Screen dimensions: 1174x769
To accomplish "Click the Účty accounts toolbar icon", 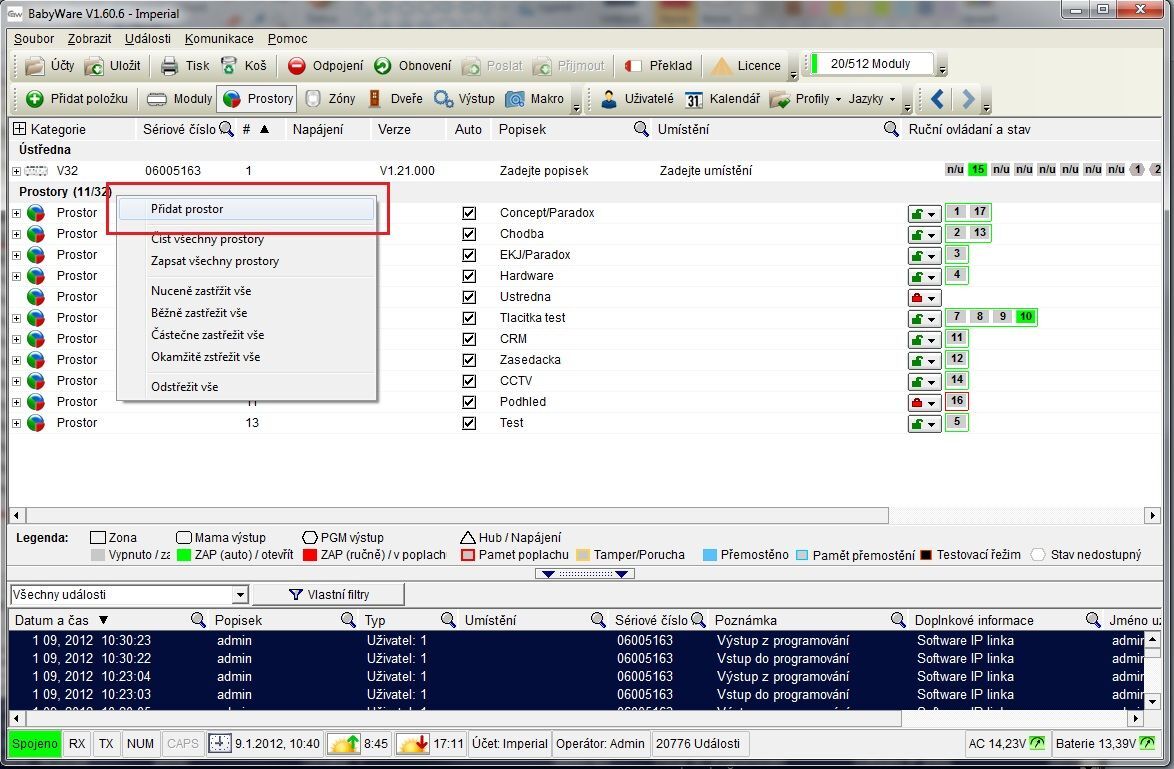I will point(36,66).
